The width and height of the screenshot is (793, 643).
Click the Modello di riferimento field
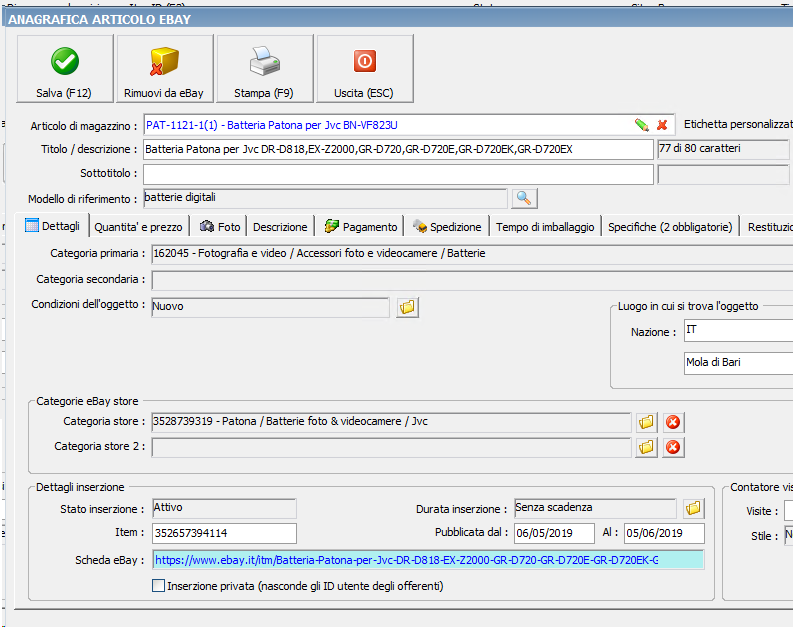325,198
